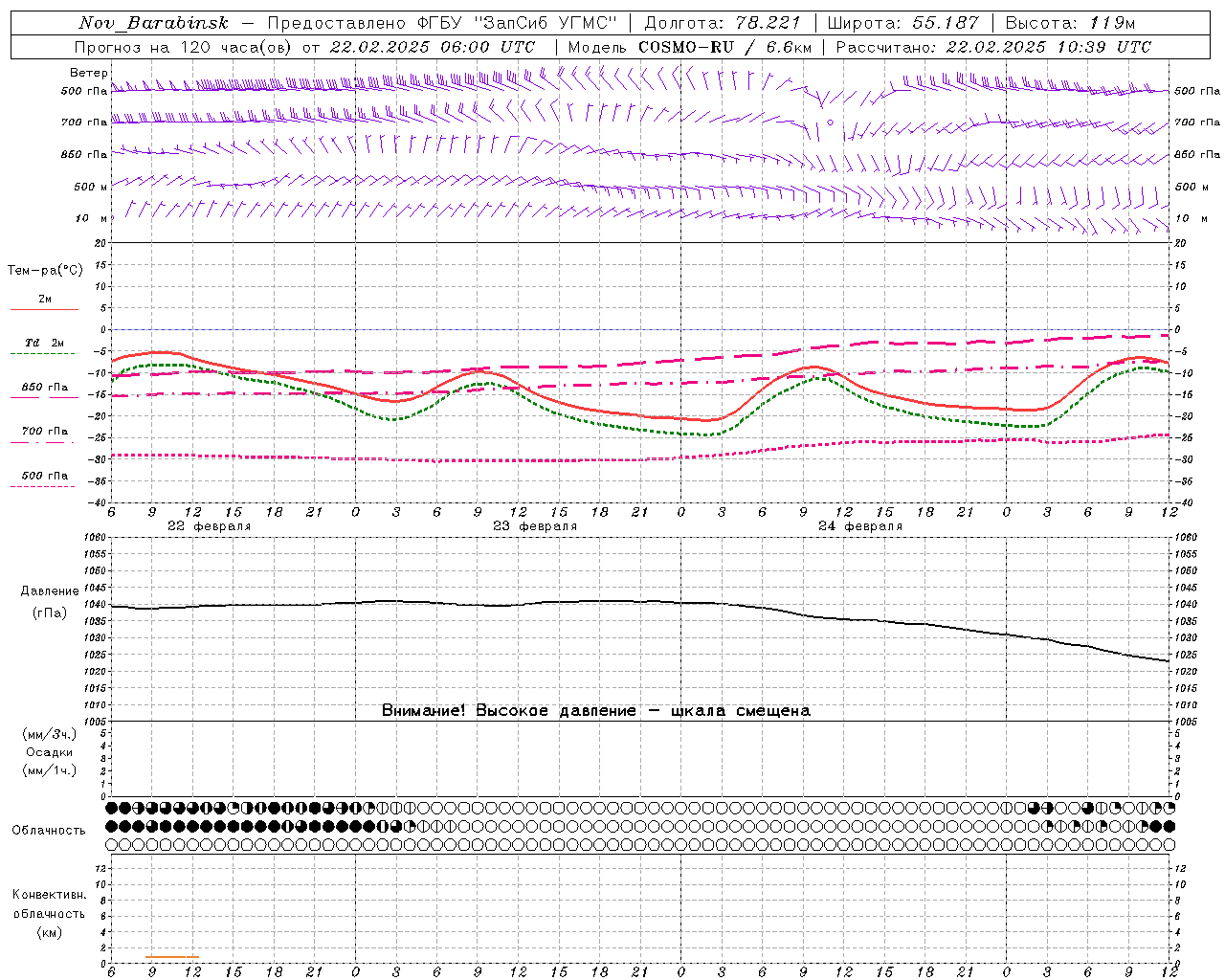This screenshot has height=980, width=1225.
Task: Click the (мм/1ч.) precipitation unit label
Action: point(49,770)
